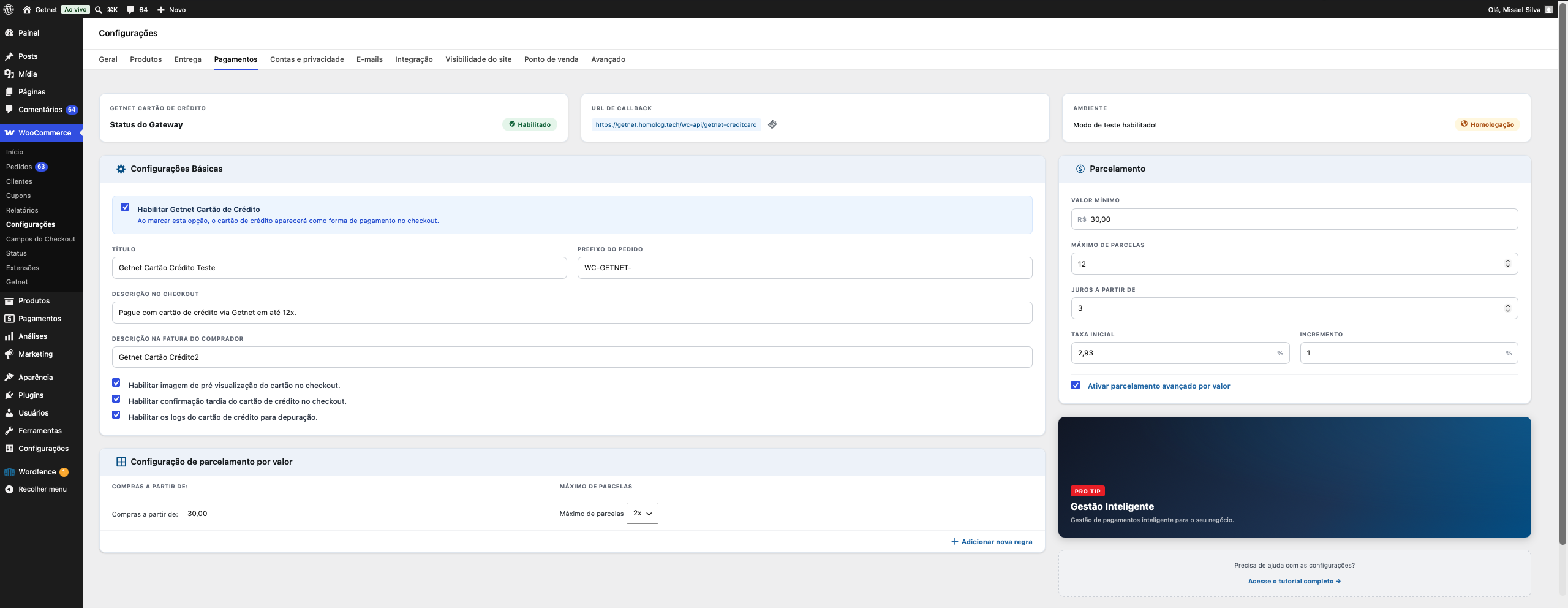Toggle credit card debug logs checkbox
This screenshot has width=1568, height=608.
(x=116, y=415)
